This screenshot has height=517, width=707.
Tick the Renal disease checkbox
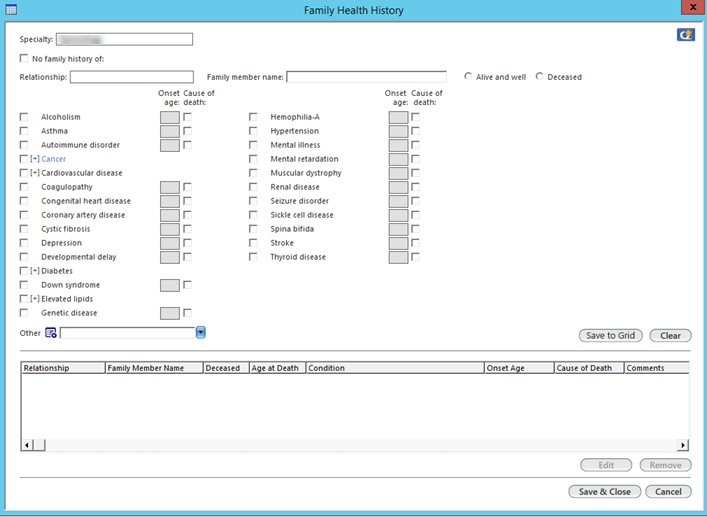[x=253, y=187]
